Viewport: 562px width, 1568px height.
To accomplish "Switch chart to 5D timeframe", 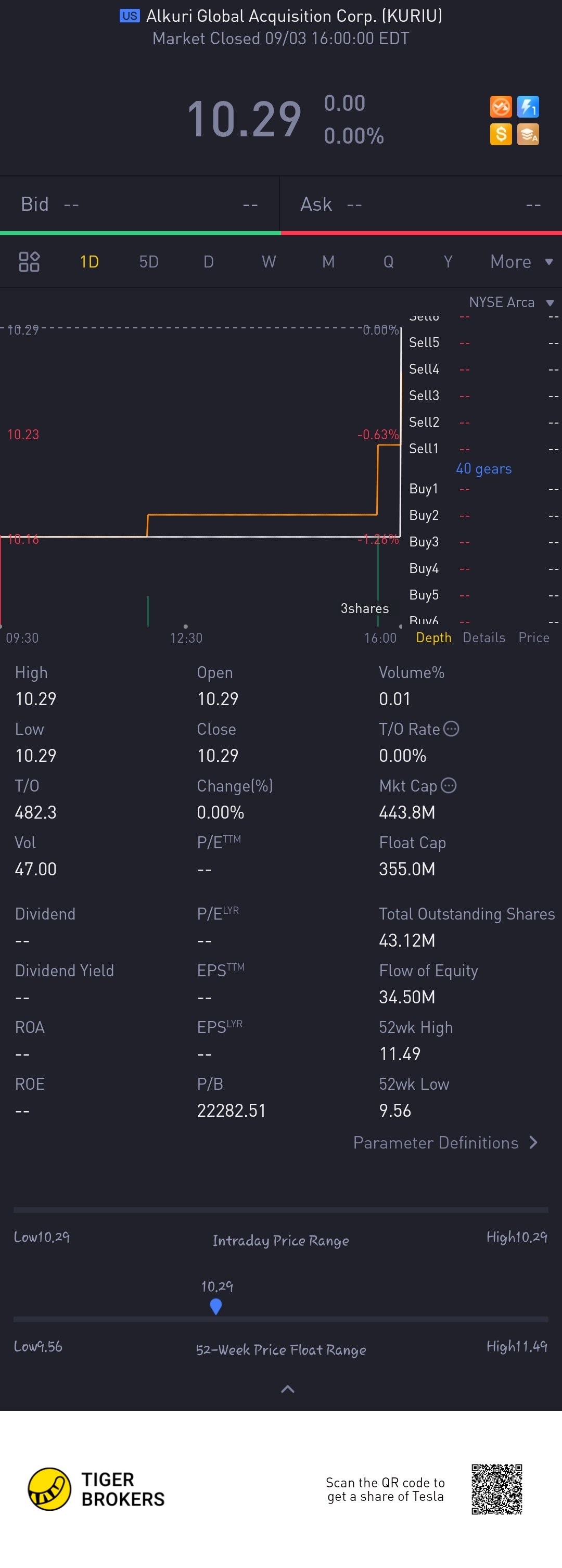I will click(149, 262).
